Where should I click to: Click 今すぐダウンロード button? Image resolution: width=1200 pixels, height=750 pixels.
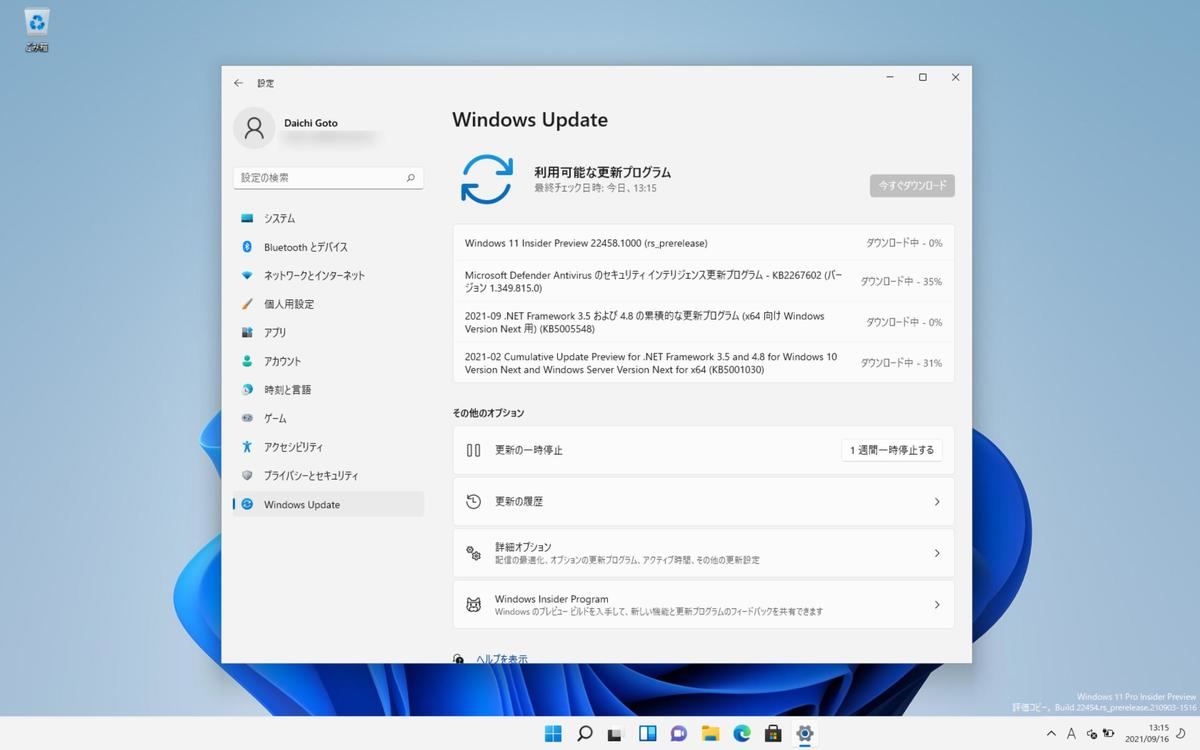pos(912,186)
